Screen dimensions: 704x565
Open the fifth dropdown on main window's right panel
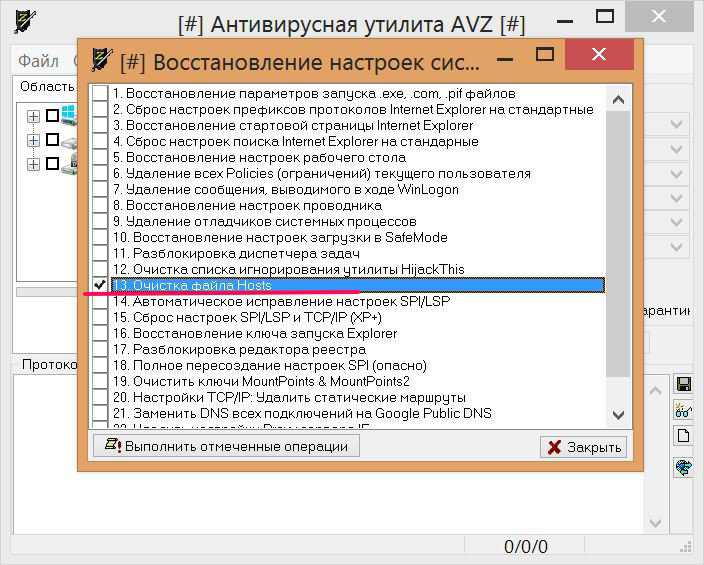coord(677,222)
